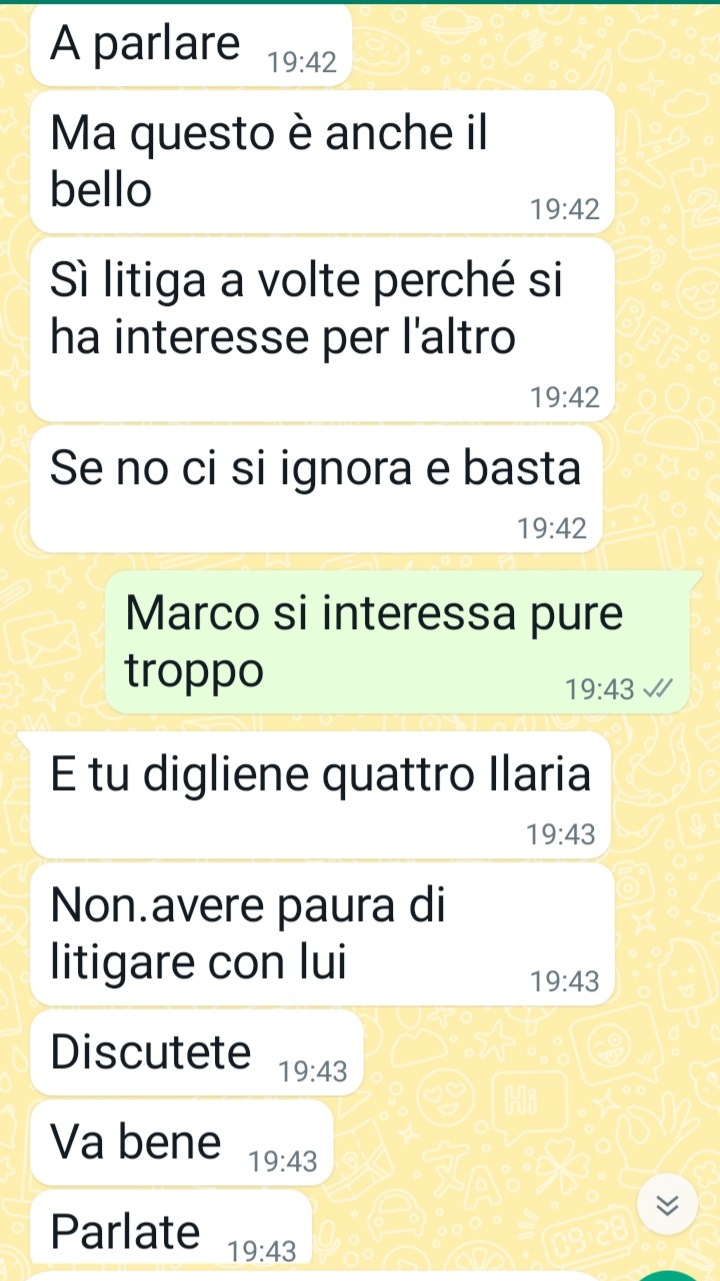Click the 19:43 timestamp on the green sent message

click(600, 689)
